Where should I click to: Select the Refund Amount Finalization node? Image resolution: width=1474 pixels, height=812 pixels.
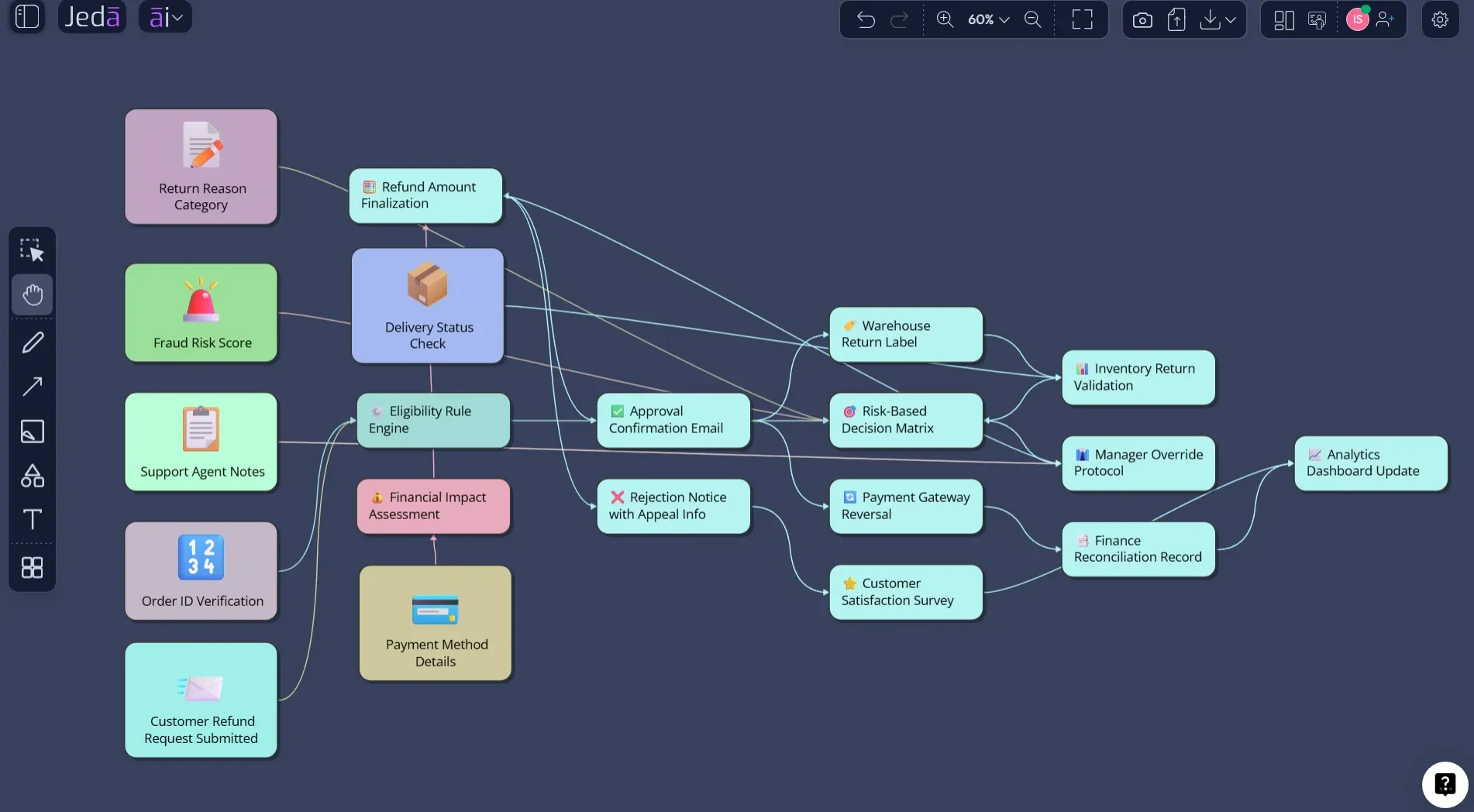point(425,195)
